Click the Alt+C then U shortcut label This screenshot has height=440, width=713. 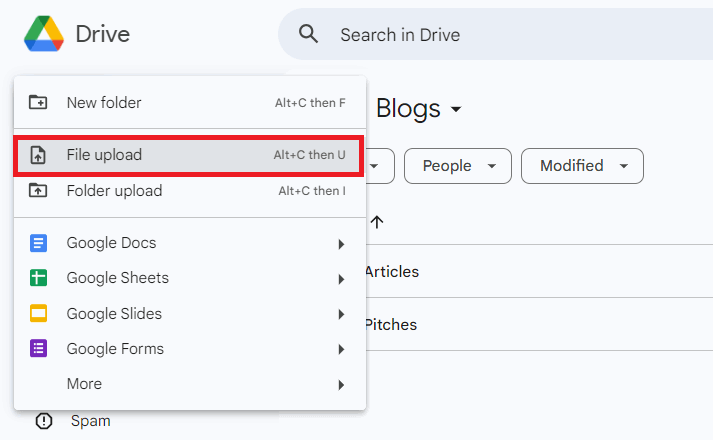coord(309,155)
